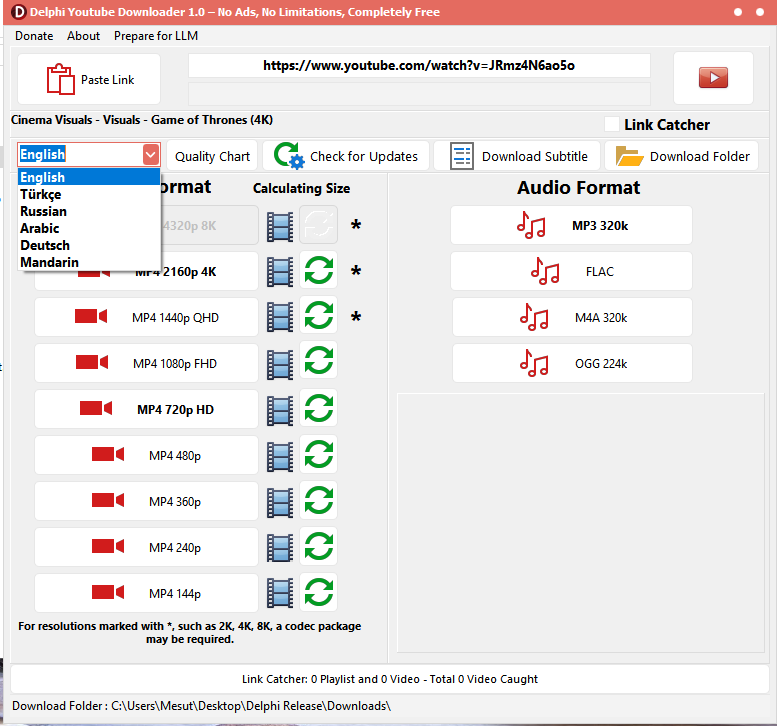Click green refresh icon for MP4 1440p QHD
The height and width of the screenshot is (726, 777).
click(319, 316)
